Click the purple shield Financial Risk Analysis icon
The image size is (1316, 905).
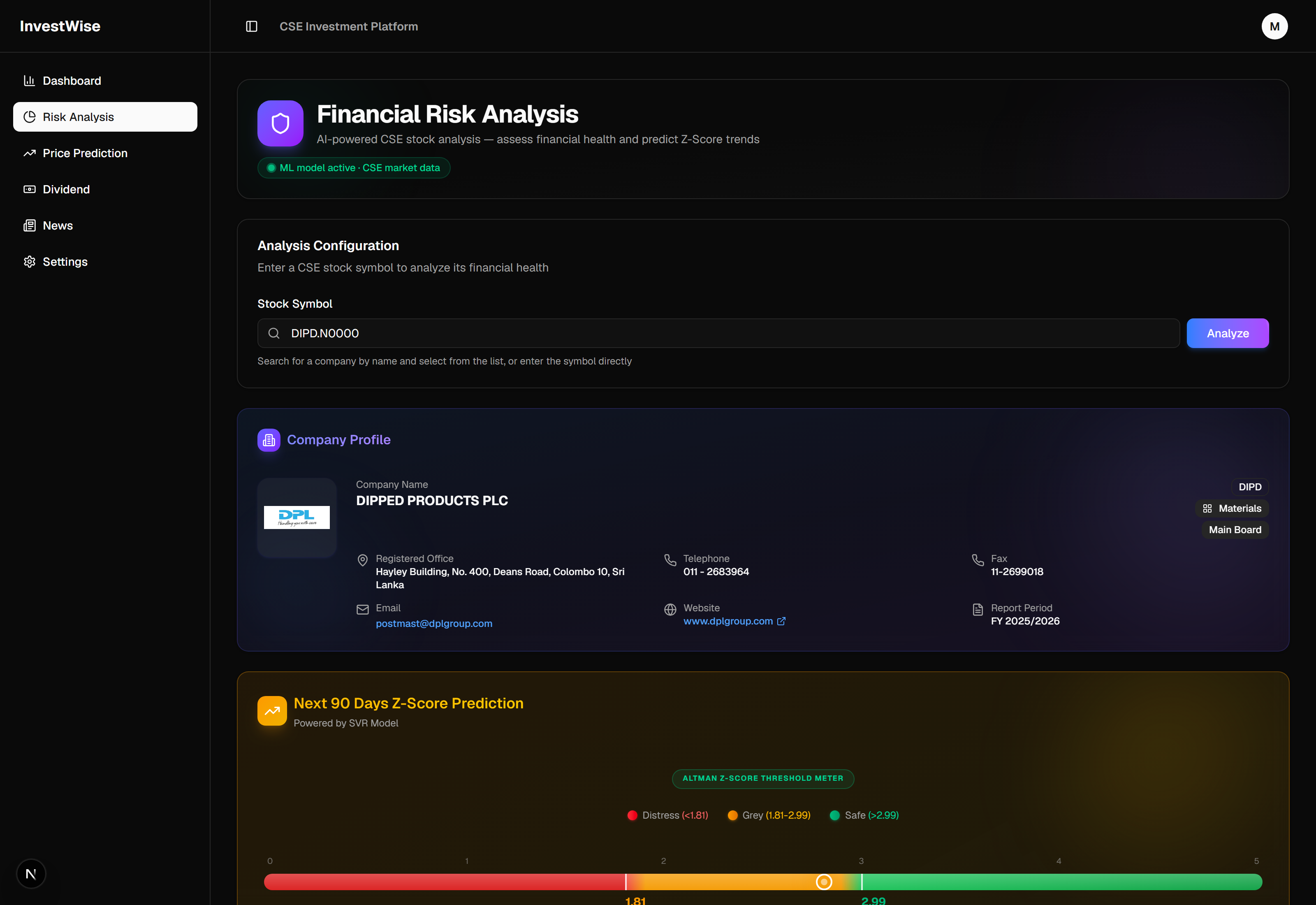[280, 123]
